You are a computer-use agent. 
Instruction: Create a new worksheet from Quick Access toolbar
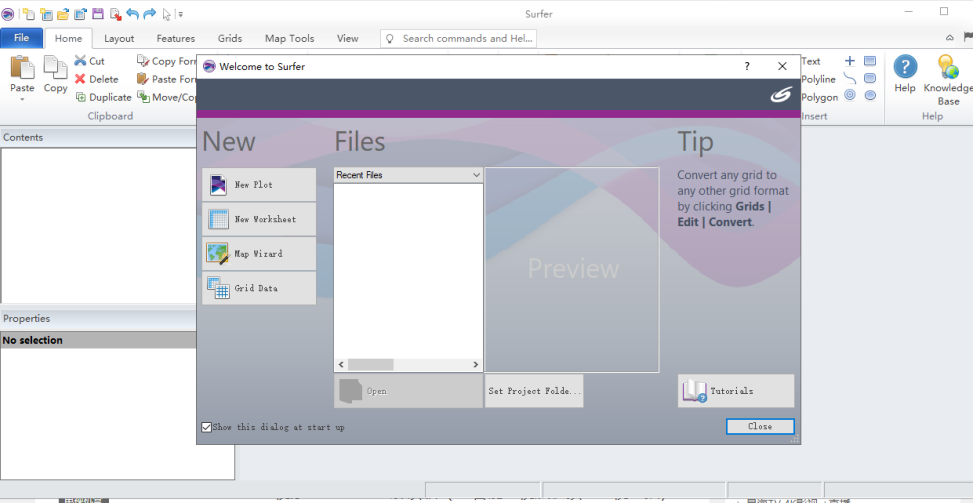click(46, 14)
